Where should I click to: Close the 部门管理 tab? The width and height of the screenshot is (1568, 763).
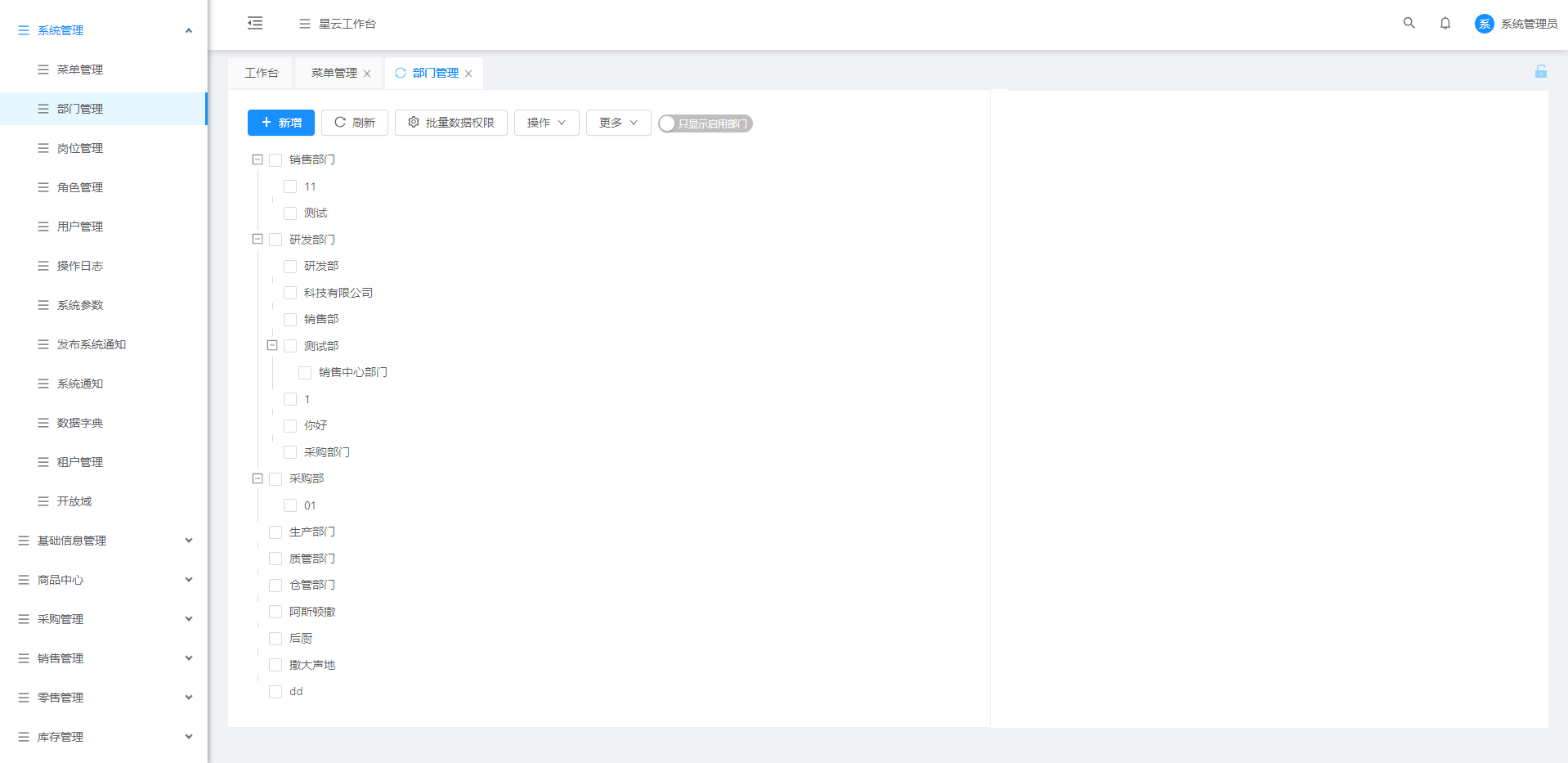click(468, 74)
